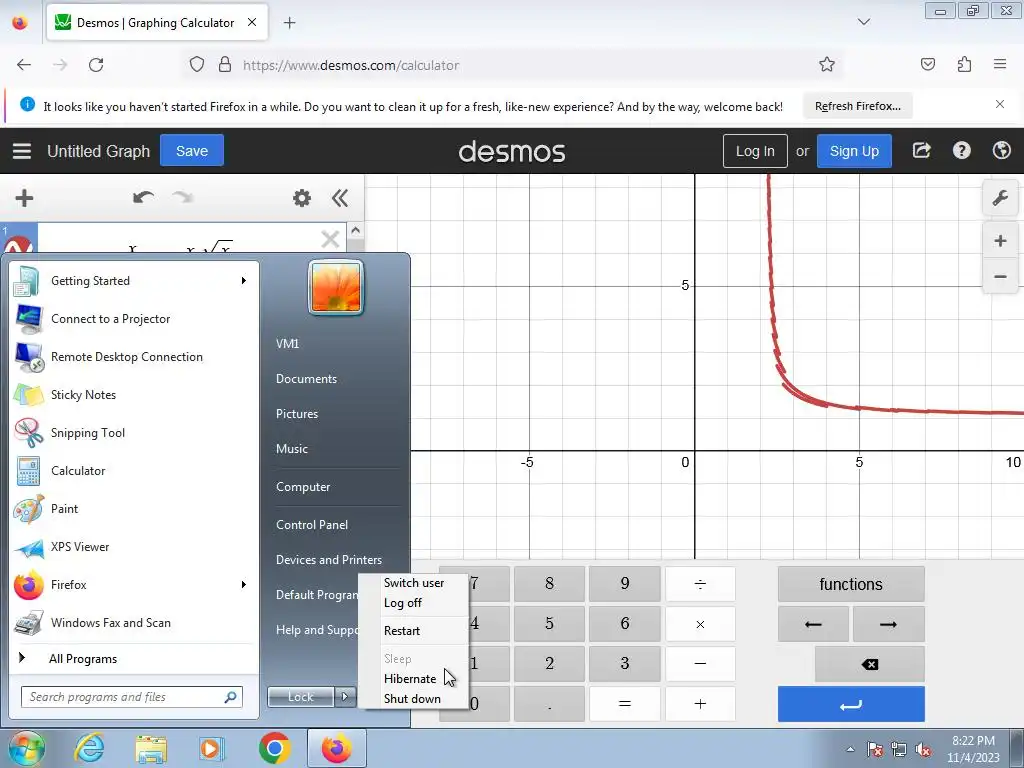Open Documents from Start menu
This screenshot has width=1024, height=768.
[306, 379]
